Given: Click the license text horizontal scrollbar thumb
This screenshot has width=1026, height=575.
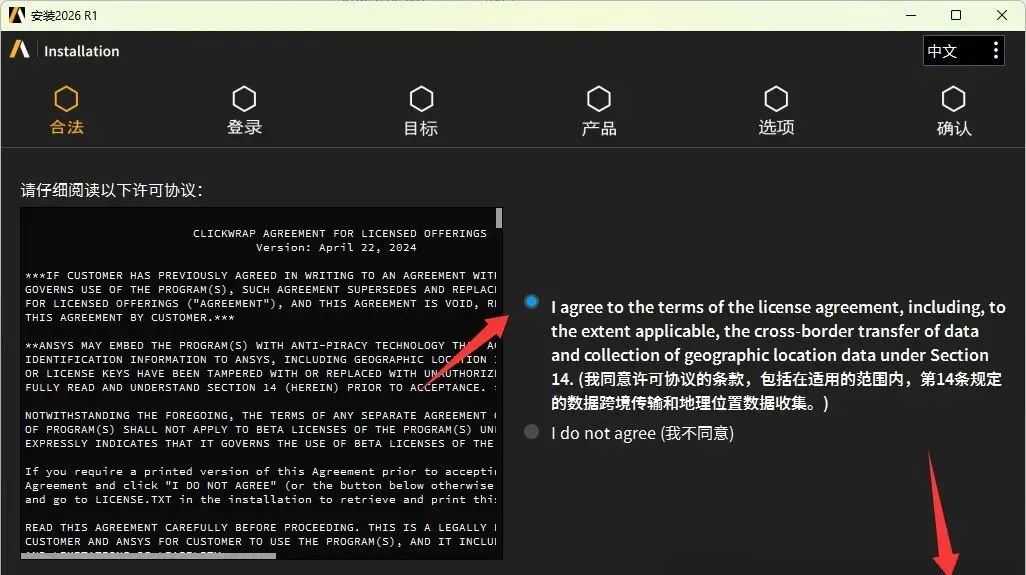Looking at the screenshot, I should coord(149,556).
